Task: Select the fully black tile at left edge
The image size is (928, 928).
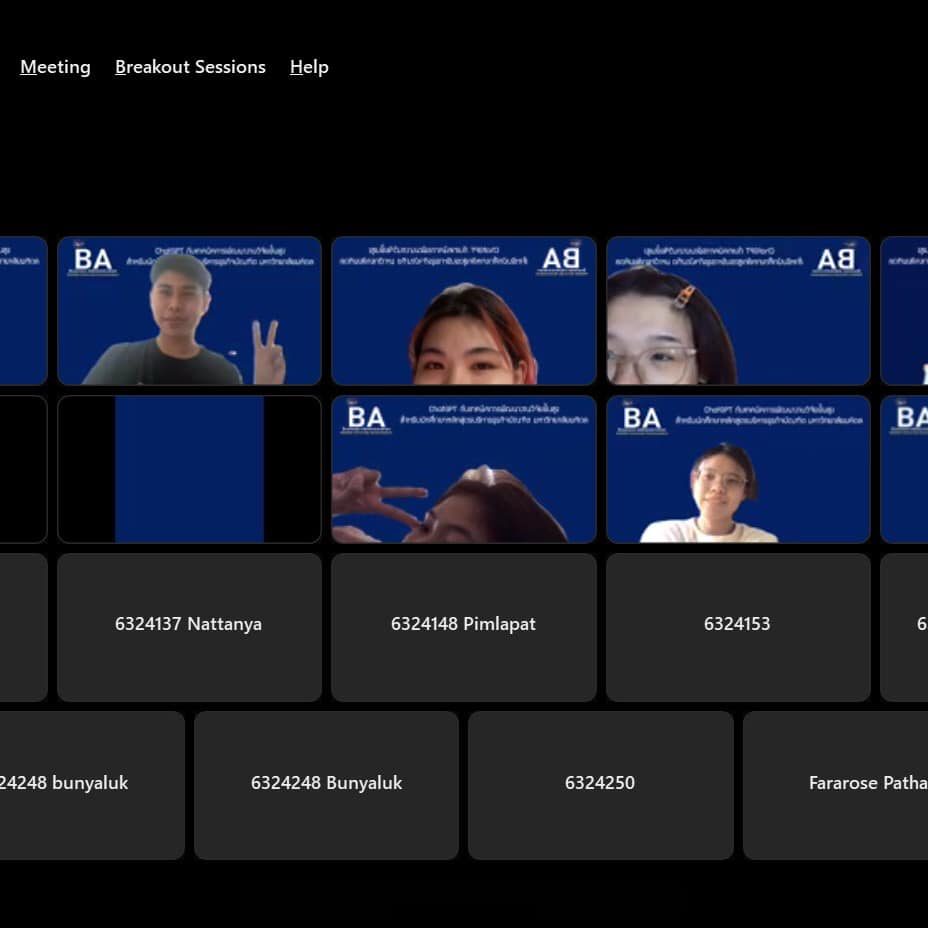Action: pyautogui.click(x=22, y=469)
